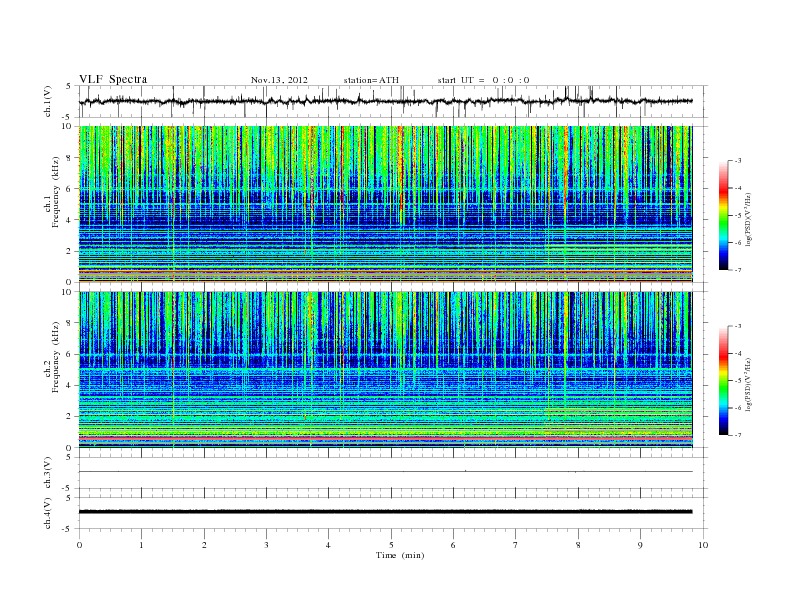Screen dimensions: 792x612
Task: Click the "ch.1(V)" y-axis label
Action: click(48, 101)
